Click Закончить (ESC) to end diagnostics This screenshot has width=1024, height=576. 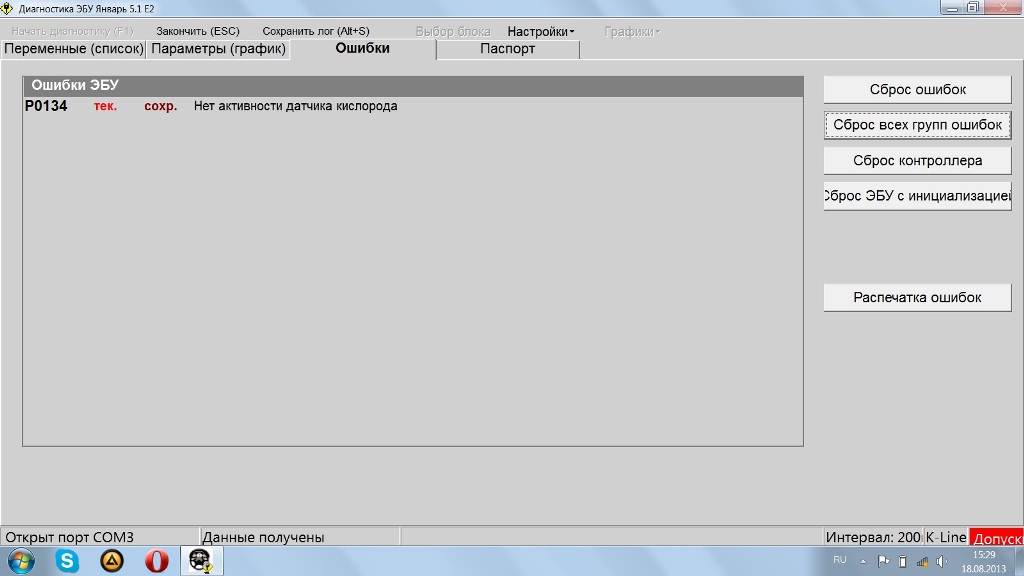pos(198,31)
